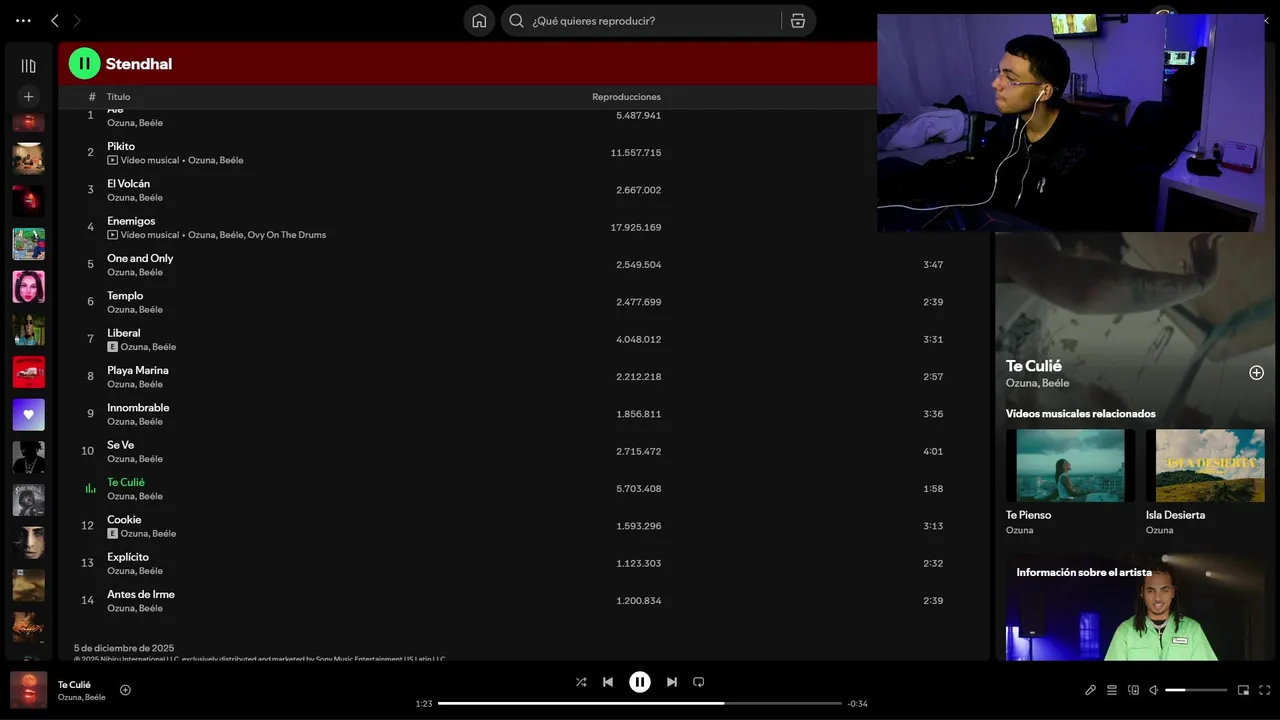
Task: Toggle shuffle playback
Action: point(581,682)
